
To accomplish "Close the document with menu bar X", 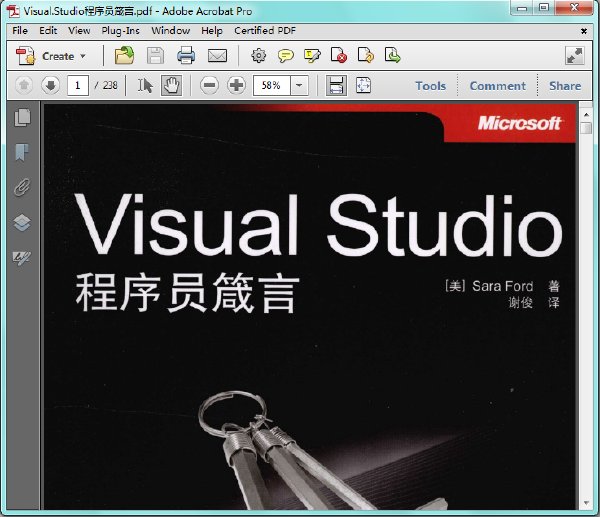I will (x=584, y=31).
